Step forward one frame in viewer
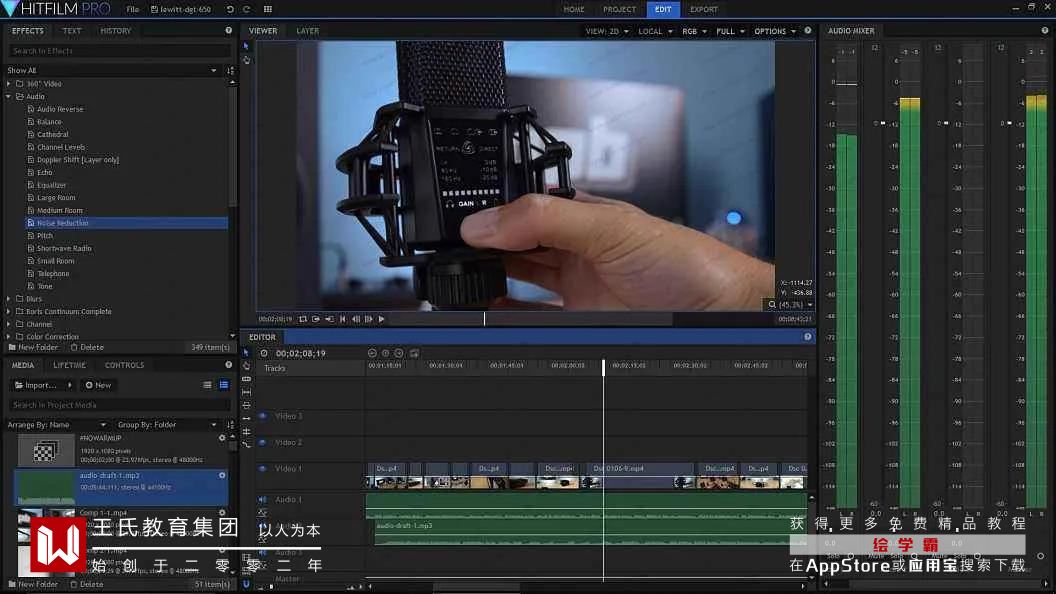The height and width of the screenshot is (594, 1056). pos(368,319)
